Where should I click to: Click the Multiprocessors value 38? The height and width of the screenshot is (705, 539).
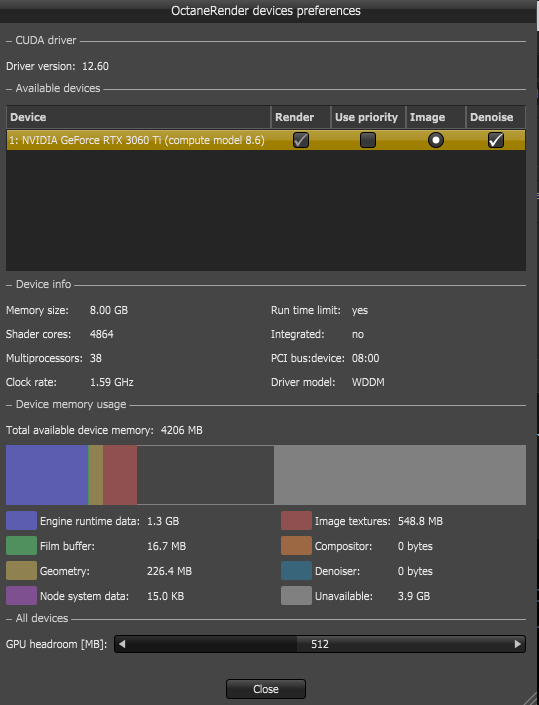(96, 358)
